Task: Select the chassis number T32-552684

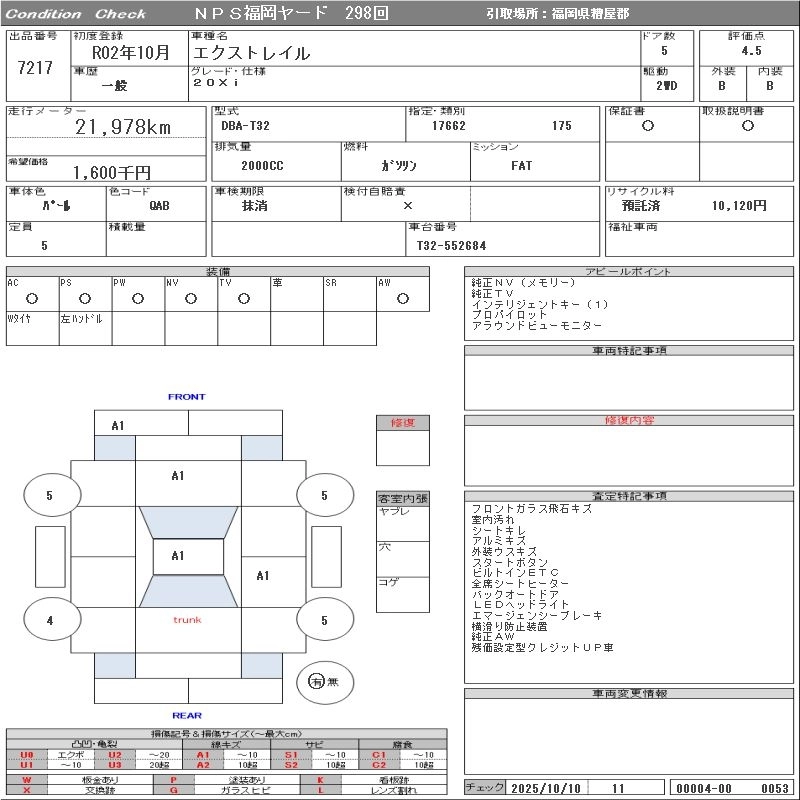Action: pos(451,245)
